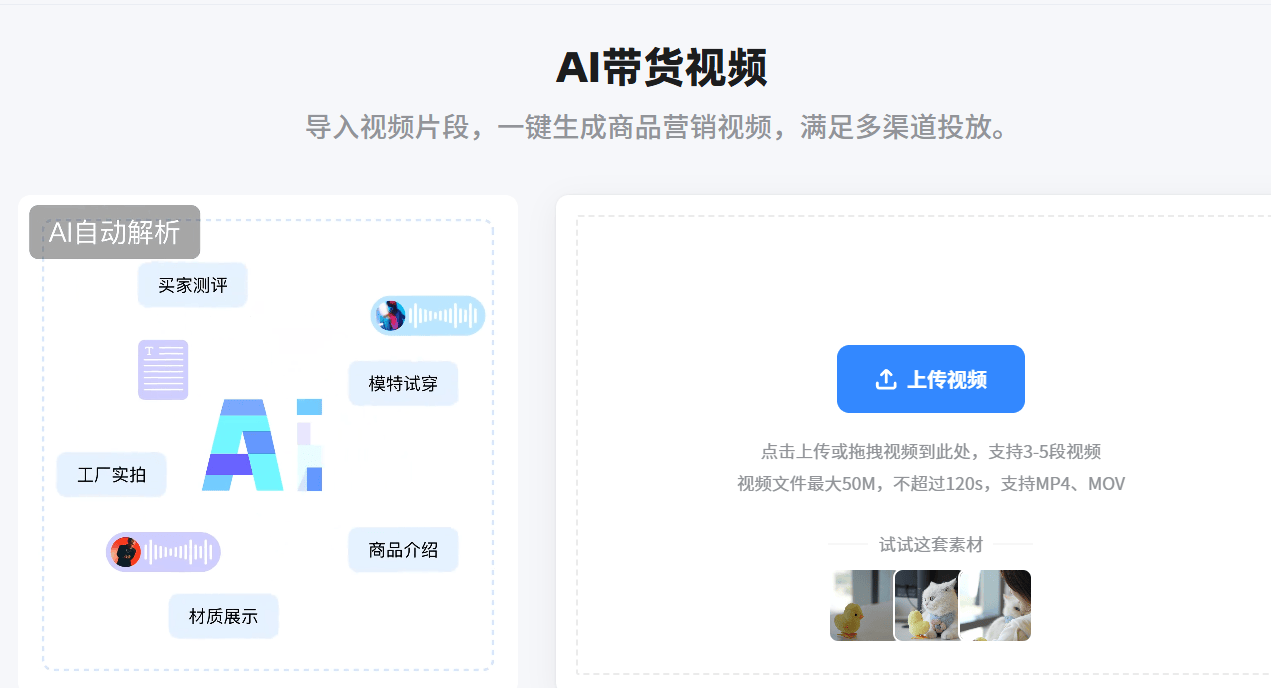
Task: Open the white cat sample thumbnail
Action: pyautogui.click(x=927, y=606)
